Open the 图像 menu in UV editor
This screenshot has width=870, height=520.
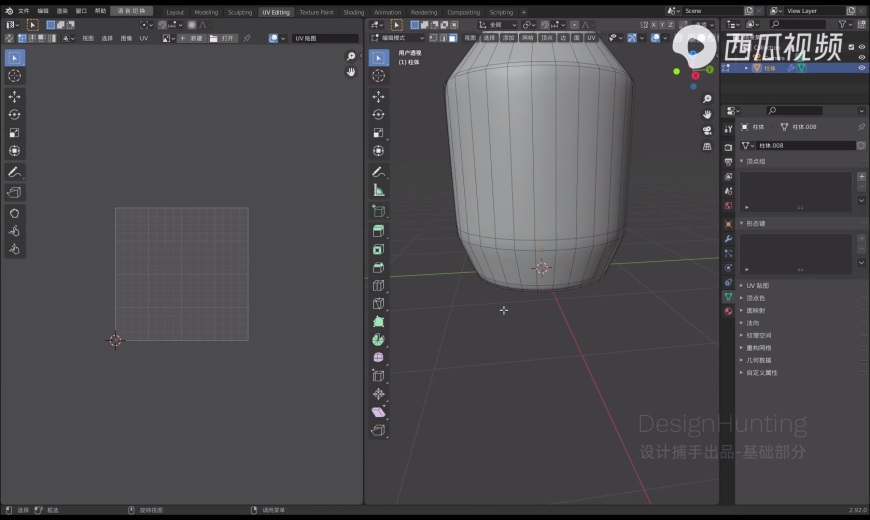(x=126, y=38)
